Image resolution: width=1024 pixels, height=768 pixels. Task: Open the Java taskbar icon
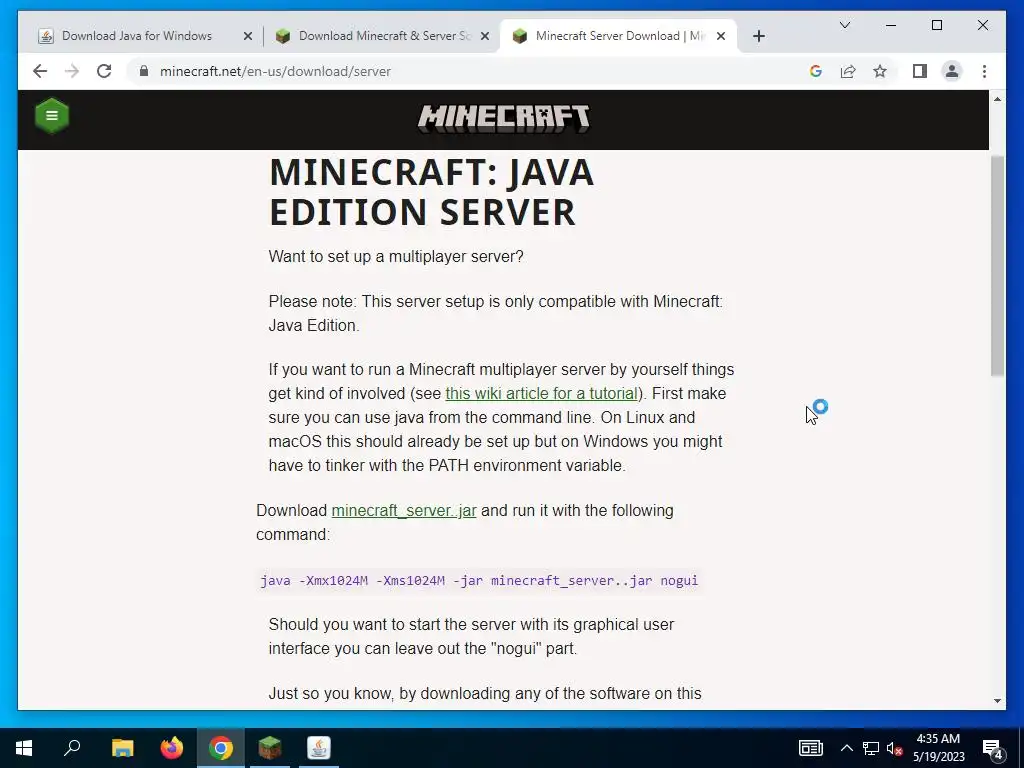(319, 748)
